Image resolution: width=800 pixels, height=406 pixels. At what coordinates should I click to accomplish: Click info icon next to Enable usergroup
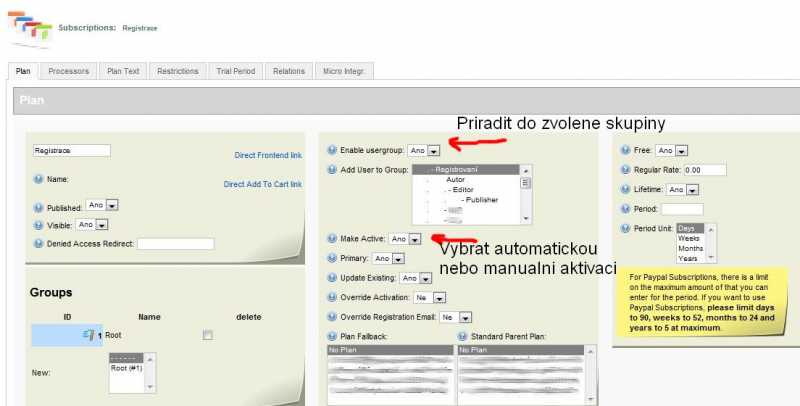coord(332,150)
